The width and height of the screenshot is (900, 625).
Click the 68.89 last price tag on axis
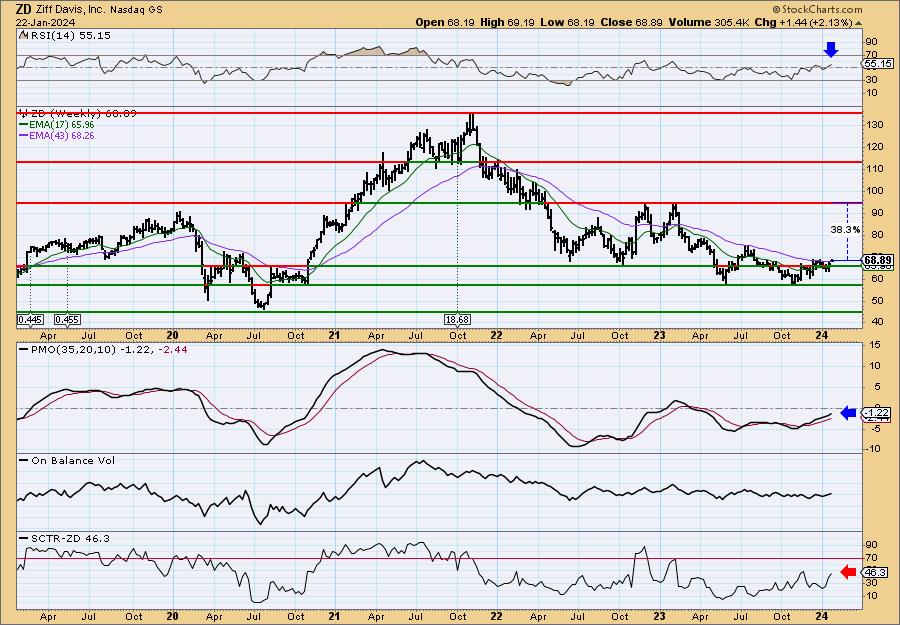[877, 259]
